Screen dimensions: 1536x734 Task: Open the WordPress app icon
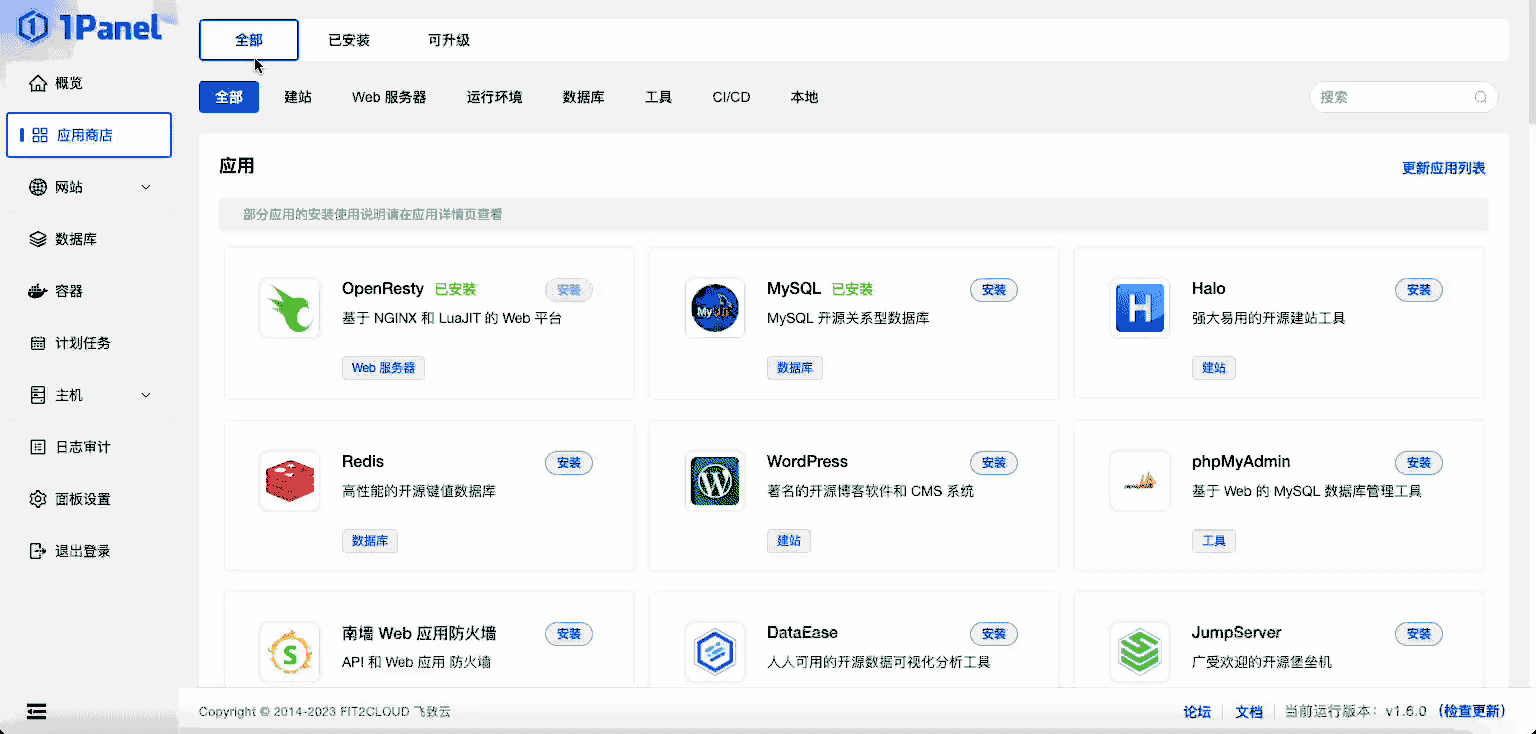pos(714,481)
